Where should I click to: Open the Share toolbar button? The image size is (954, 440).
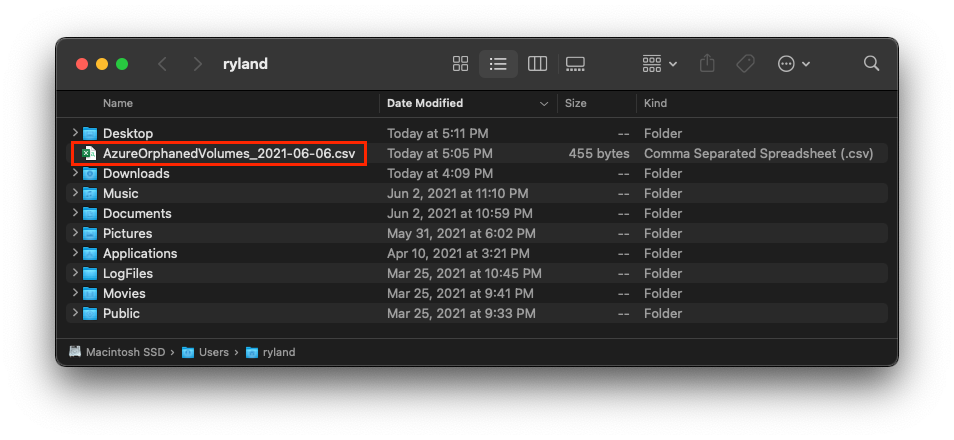(706, 63)
